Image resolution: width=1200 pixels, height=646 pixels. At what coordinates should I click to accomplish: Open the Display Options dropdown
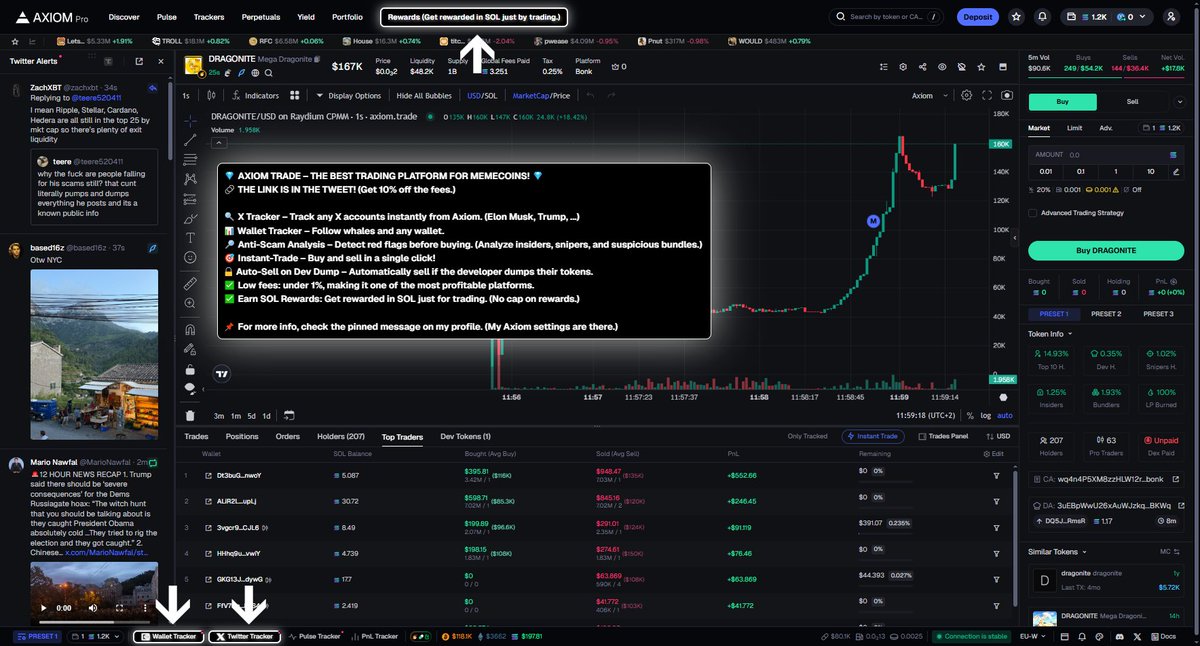point(348,96)
